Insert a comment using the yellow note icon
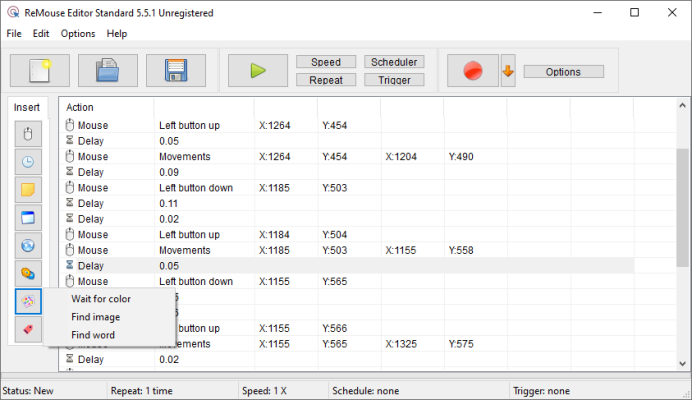 point(28,190)
